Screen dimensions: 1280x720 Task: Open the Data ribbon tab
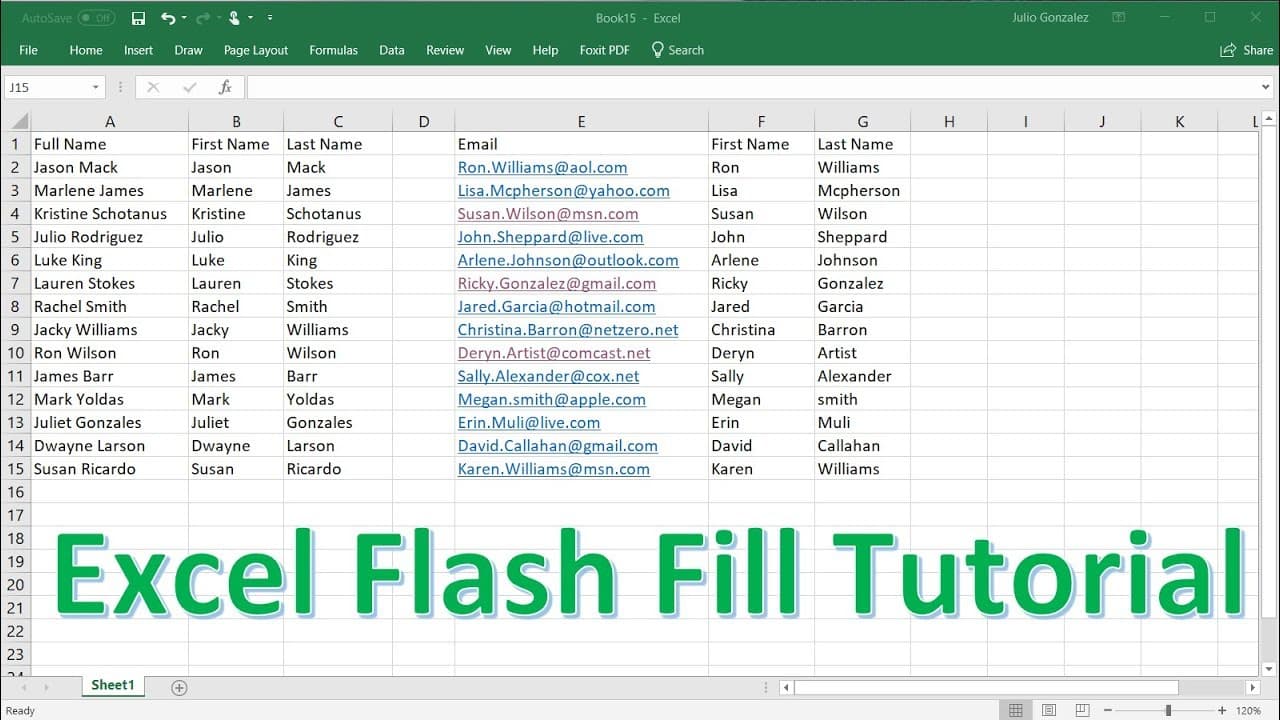click(x=392, y=50)
